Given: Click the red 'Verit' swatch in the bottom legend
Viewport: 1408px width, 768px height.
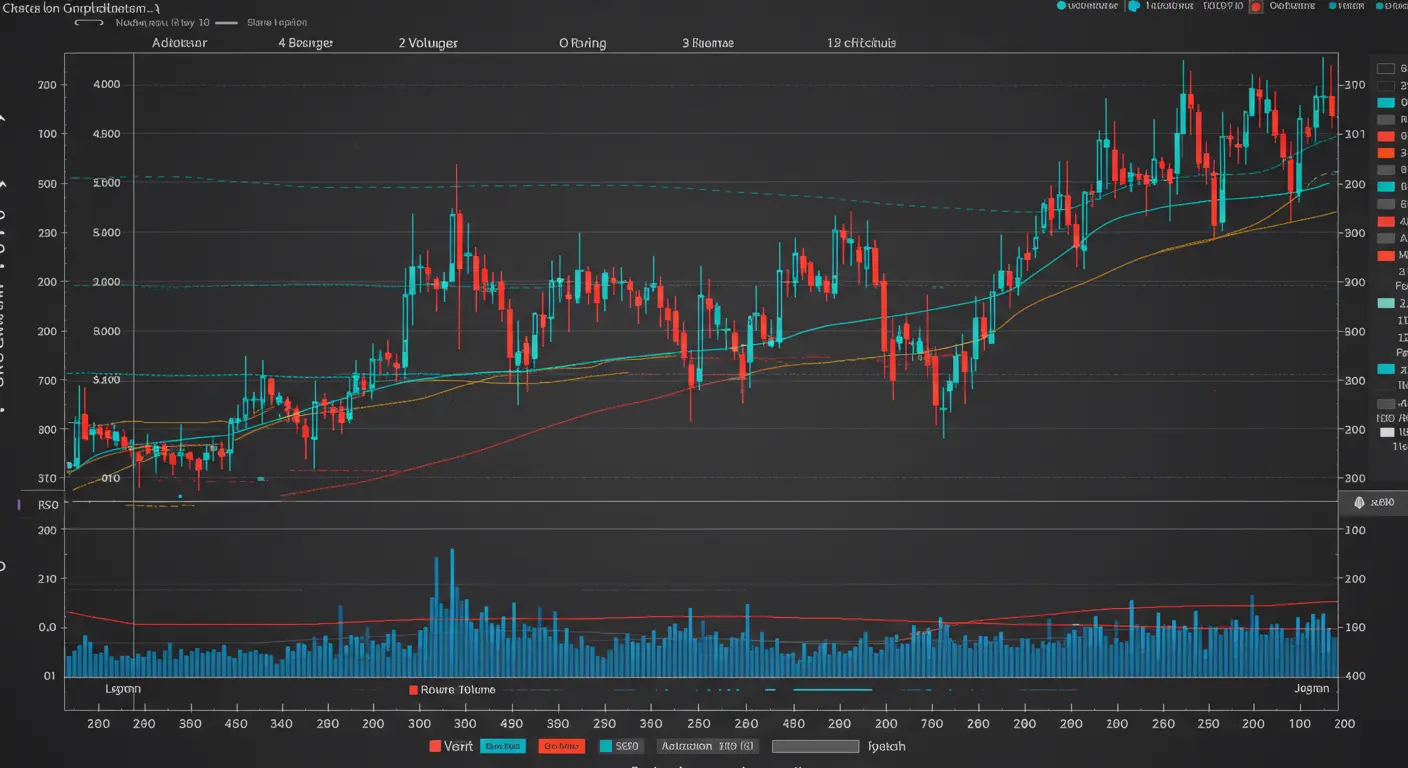Looking at the screenshot, I should coord(435,746).
